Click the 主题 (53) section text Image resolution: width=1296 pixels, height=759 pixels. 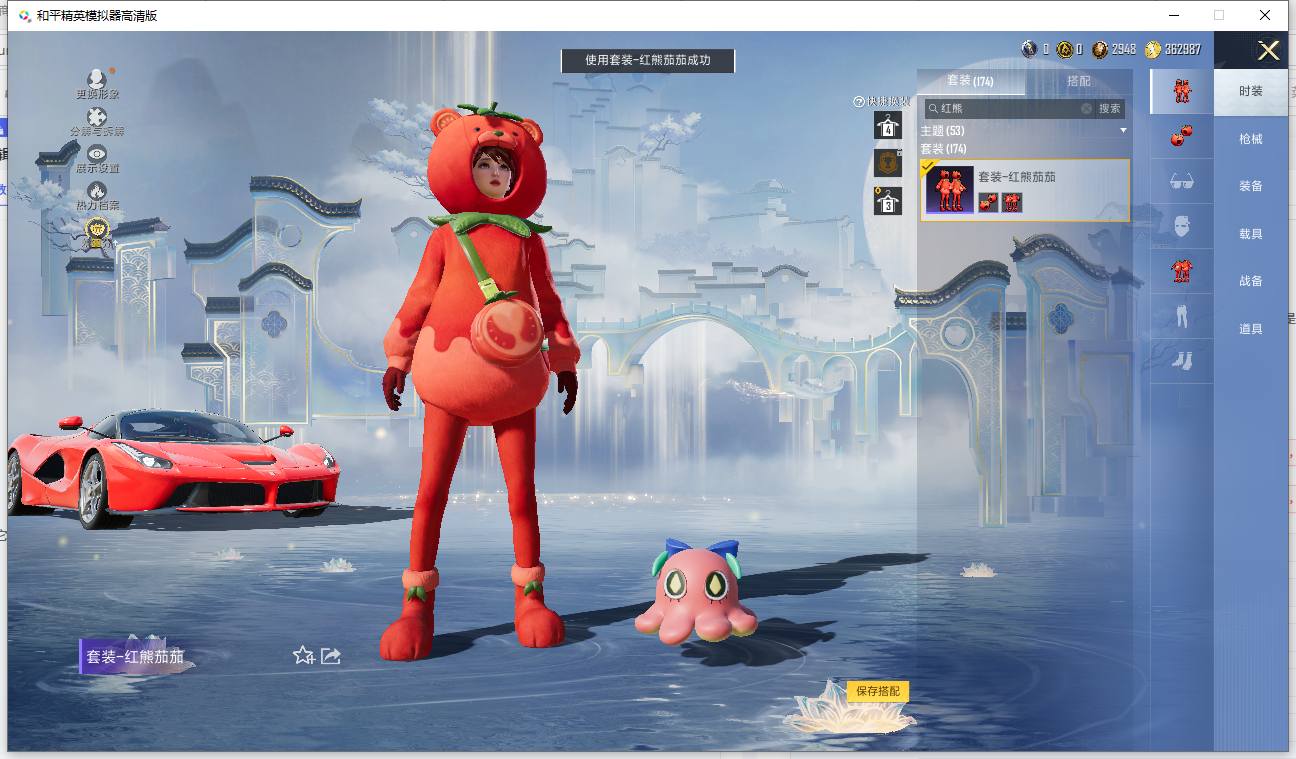(x=940, y=131)
